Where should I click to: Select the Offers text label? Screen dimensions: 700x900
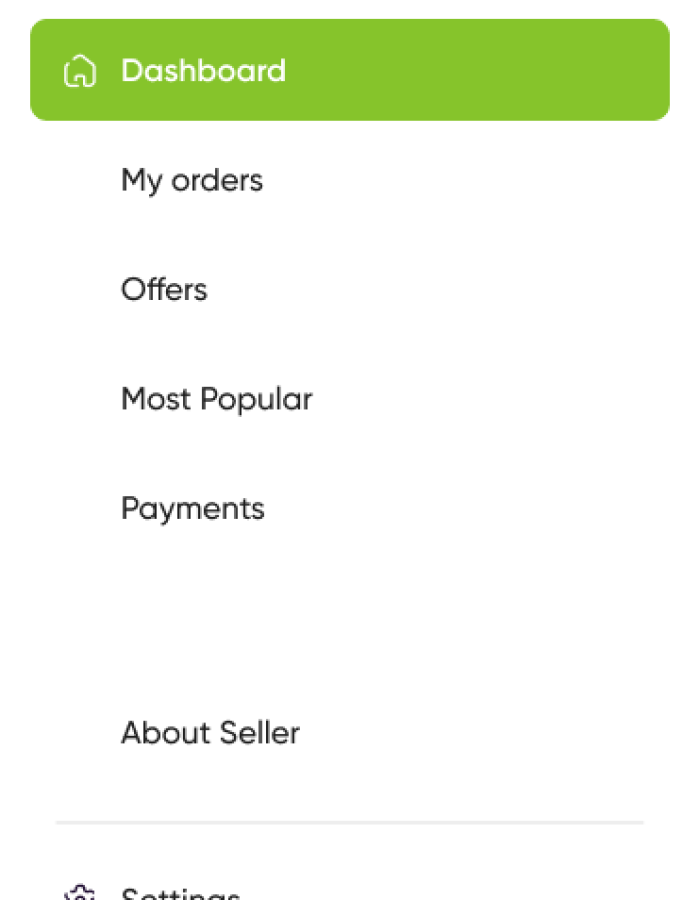[163, 290]
